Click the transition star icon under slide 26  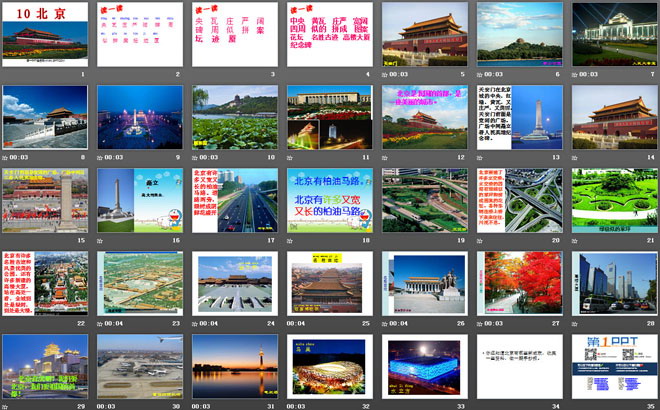[386, 323]
